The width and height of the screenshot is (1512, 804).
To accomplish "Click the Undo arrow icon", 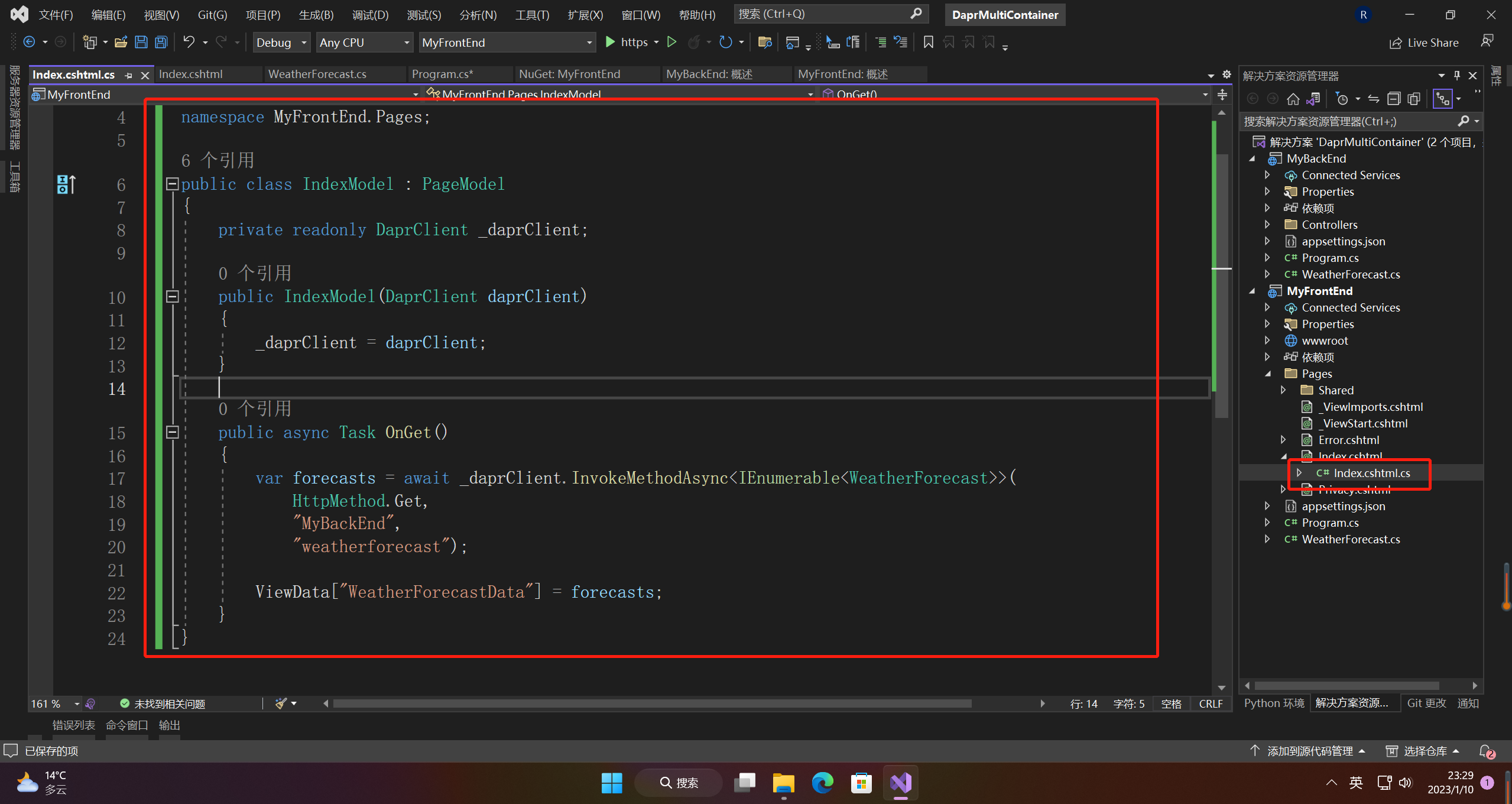I will (189, 42).
